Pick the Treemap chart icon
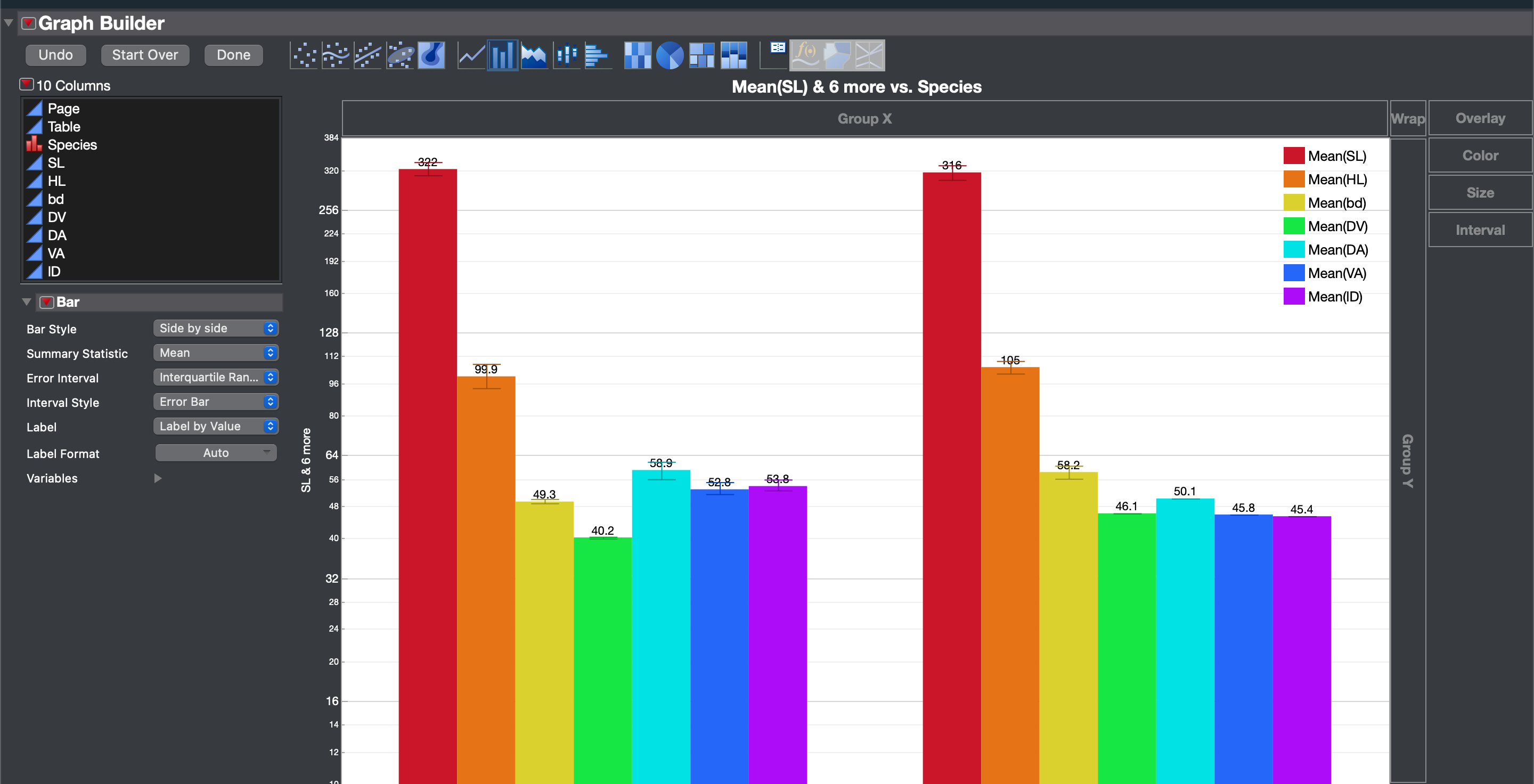1534x784 pixels. coord(701,55)
